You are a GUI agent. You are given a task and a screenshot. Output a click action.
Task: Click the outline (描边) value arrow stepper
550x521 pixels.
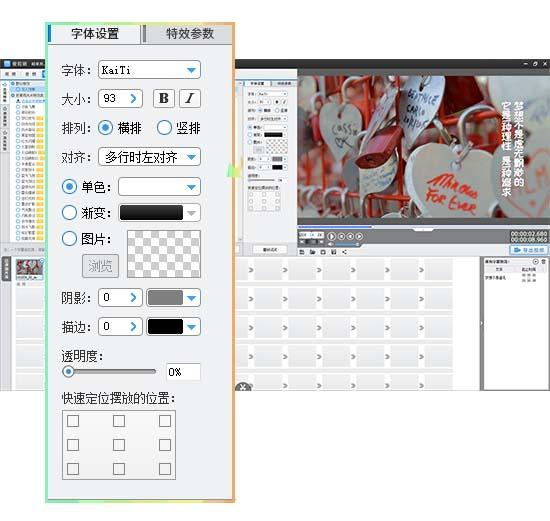click(x=133, y=327)
